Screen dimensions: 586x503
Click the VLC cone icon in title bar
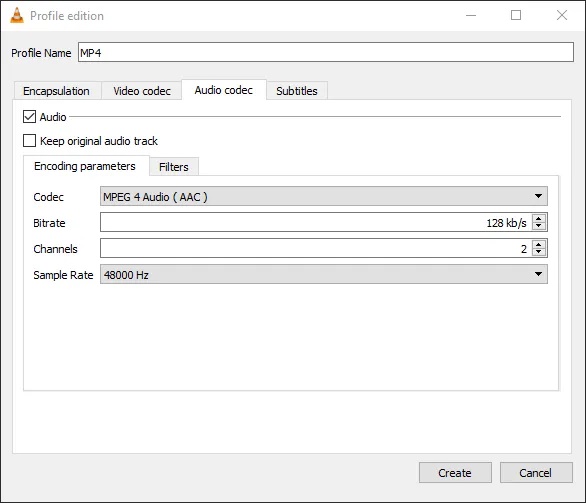pyautogui.click(x=17, y=15)
